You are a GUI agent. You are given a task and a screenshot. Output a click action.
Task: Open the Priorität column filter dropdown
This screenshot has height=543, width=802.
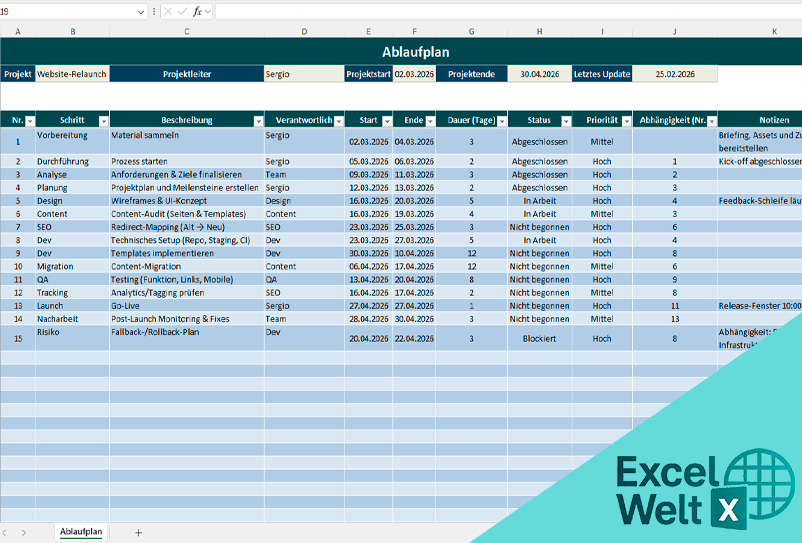coord(627,121)
